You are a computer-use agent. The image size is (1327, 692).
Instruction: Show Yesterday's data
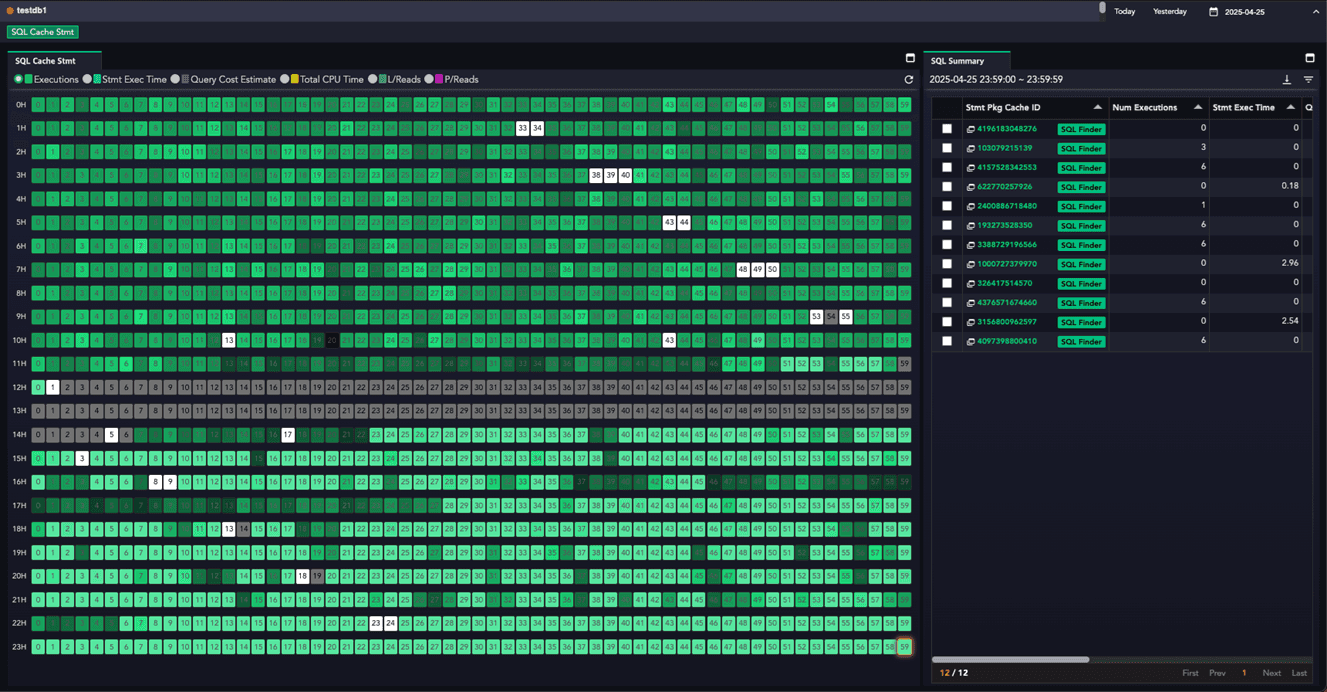(1170, 12)
